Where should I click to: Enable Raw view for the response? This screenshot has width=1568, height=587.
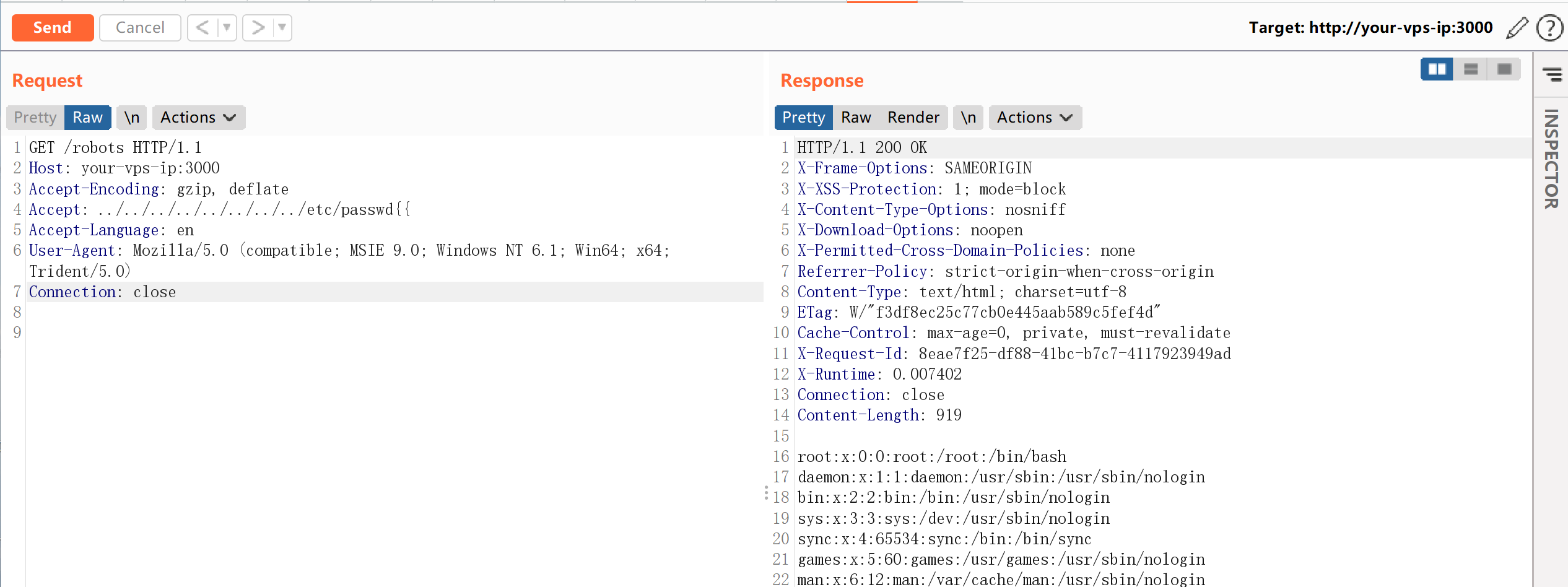click(x=856, y=117)
